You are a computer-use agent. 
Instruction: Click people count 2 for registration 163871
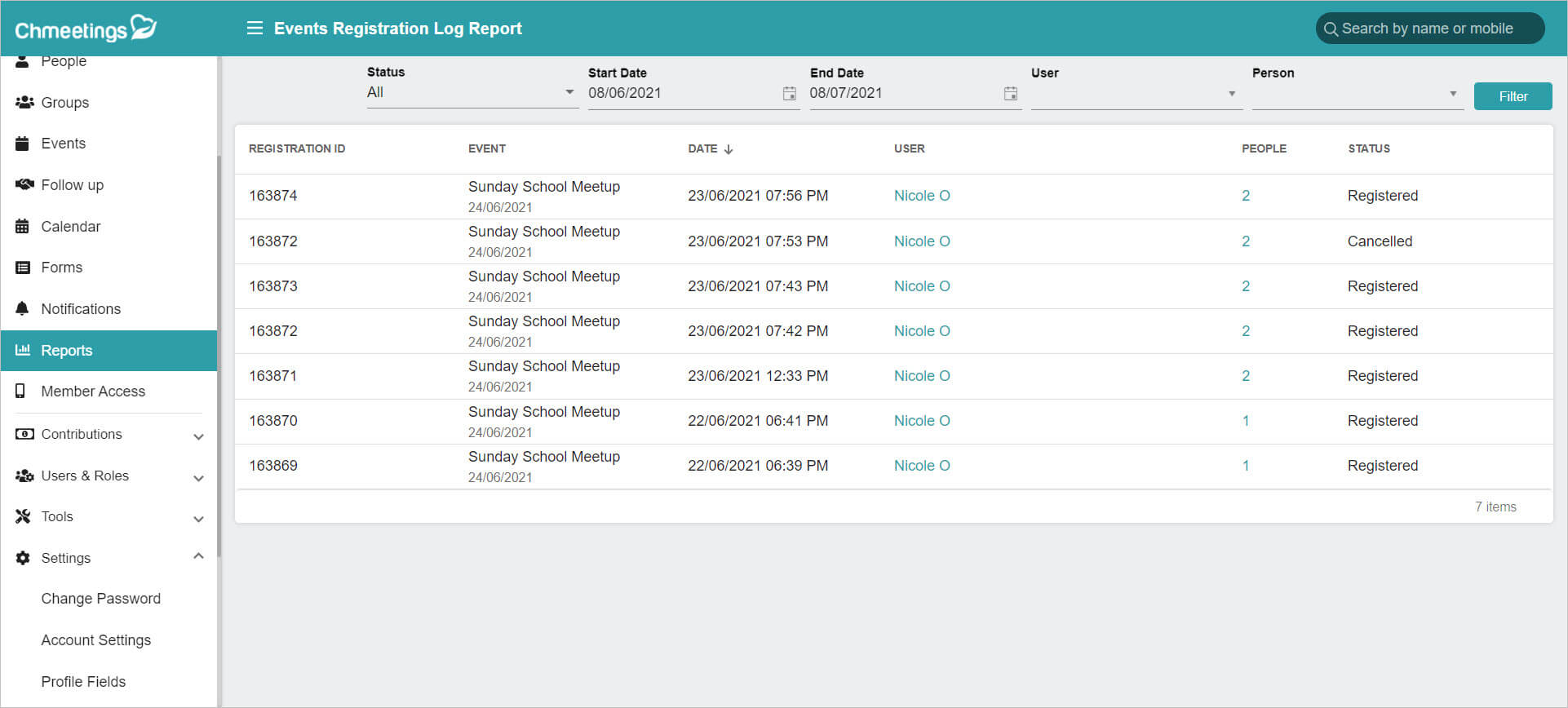[x=1246, y=376]
